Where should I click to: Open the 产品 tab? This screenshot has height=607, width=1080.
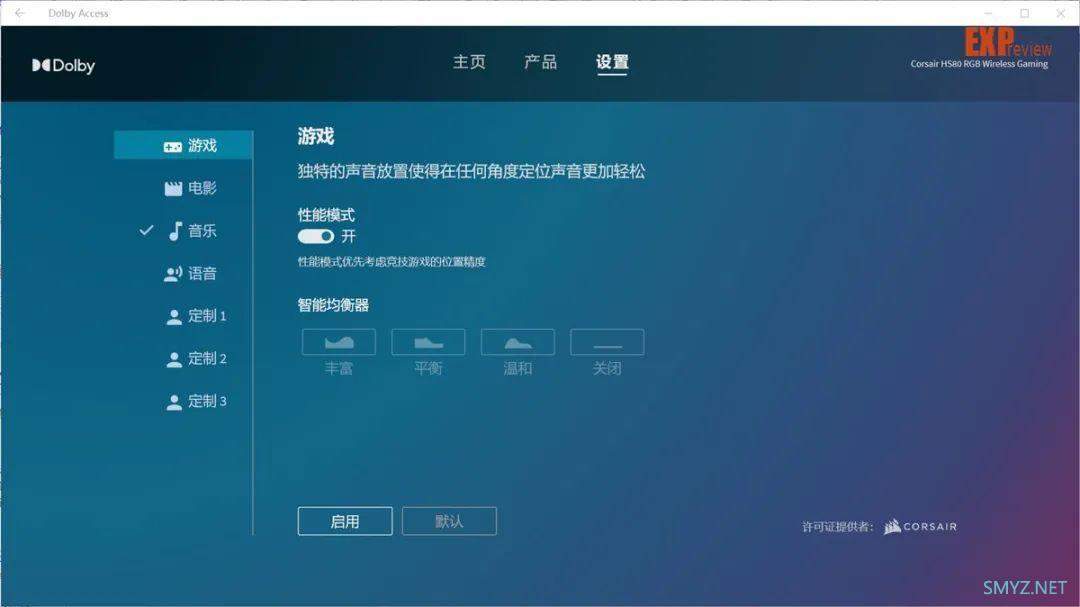tap(541, 62)
